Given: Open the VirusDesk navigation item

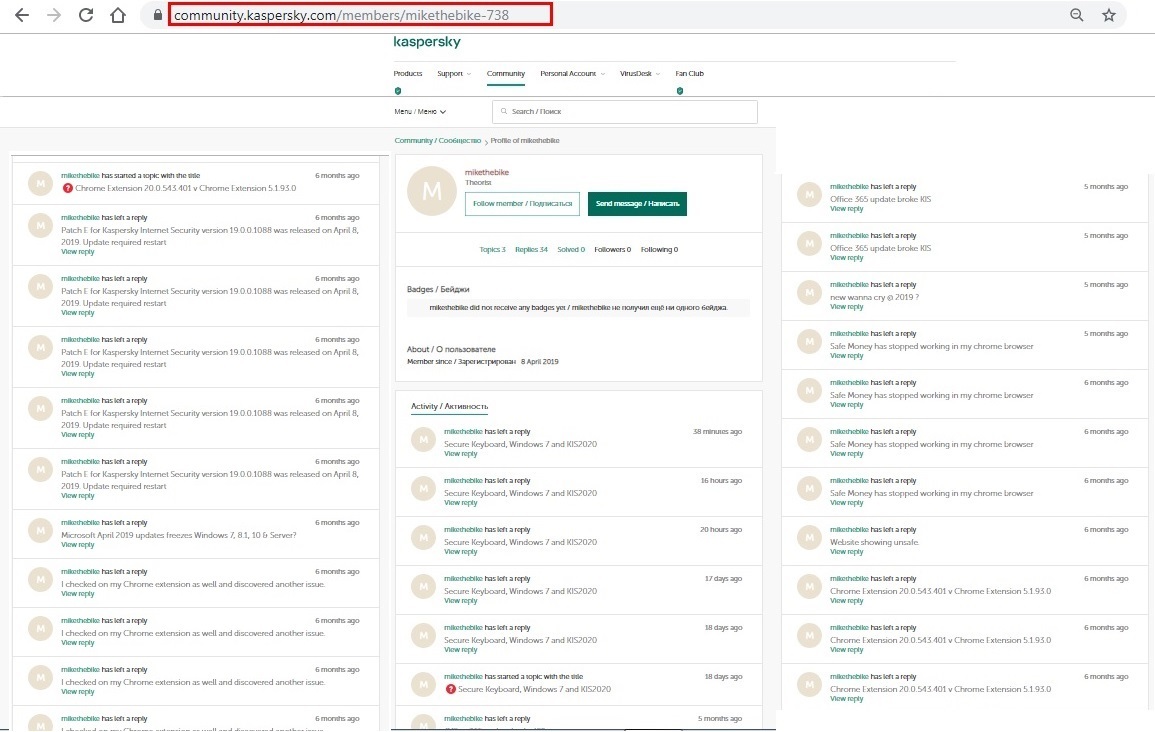Looking at the screenshot, I should coord(636,74).
